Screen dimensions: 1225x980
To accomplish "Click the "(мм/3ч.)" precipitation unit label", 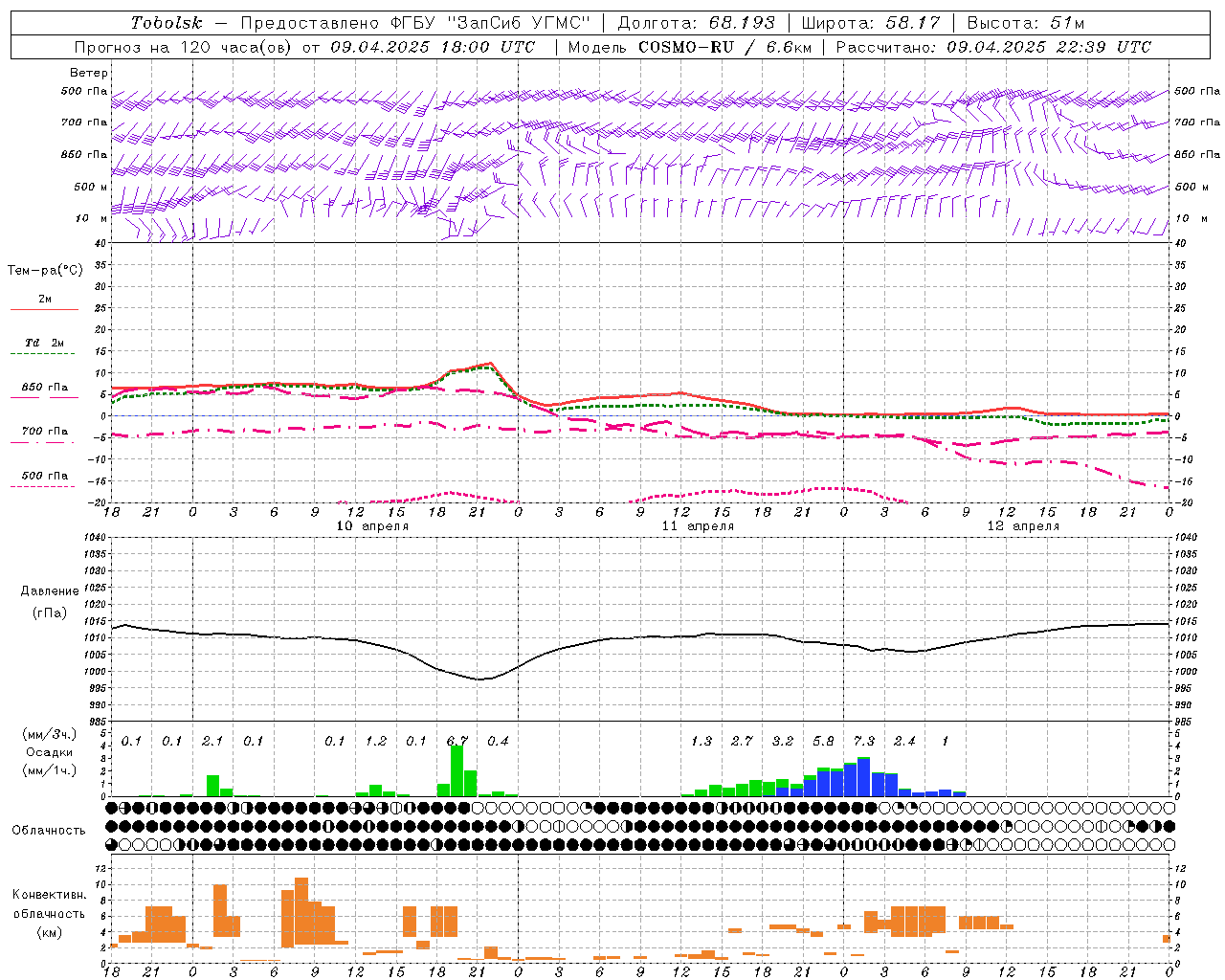I will 50,735.
